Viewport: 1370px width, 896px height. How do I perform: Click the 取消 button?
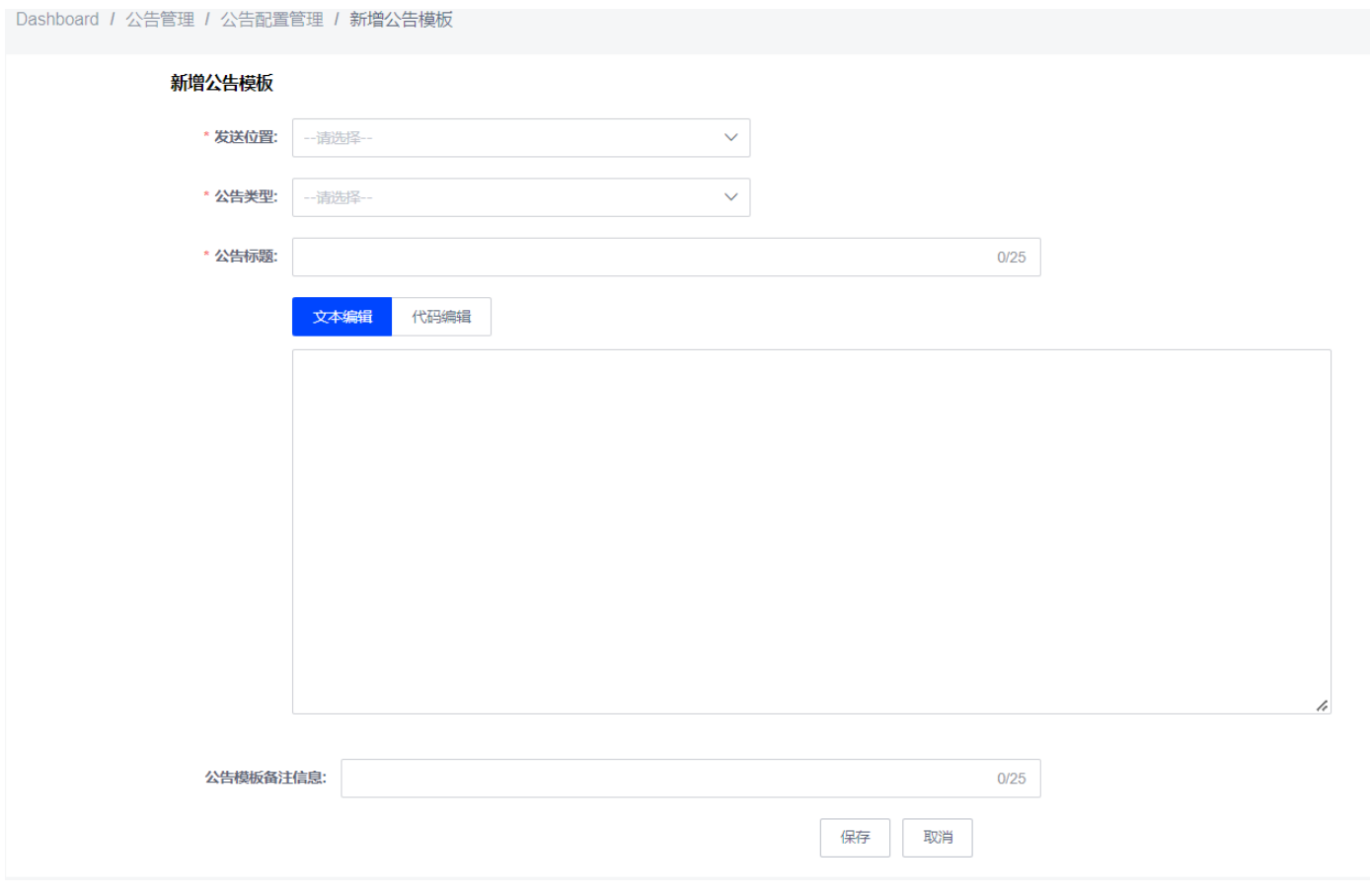click(938, 838)
